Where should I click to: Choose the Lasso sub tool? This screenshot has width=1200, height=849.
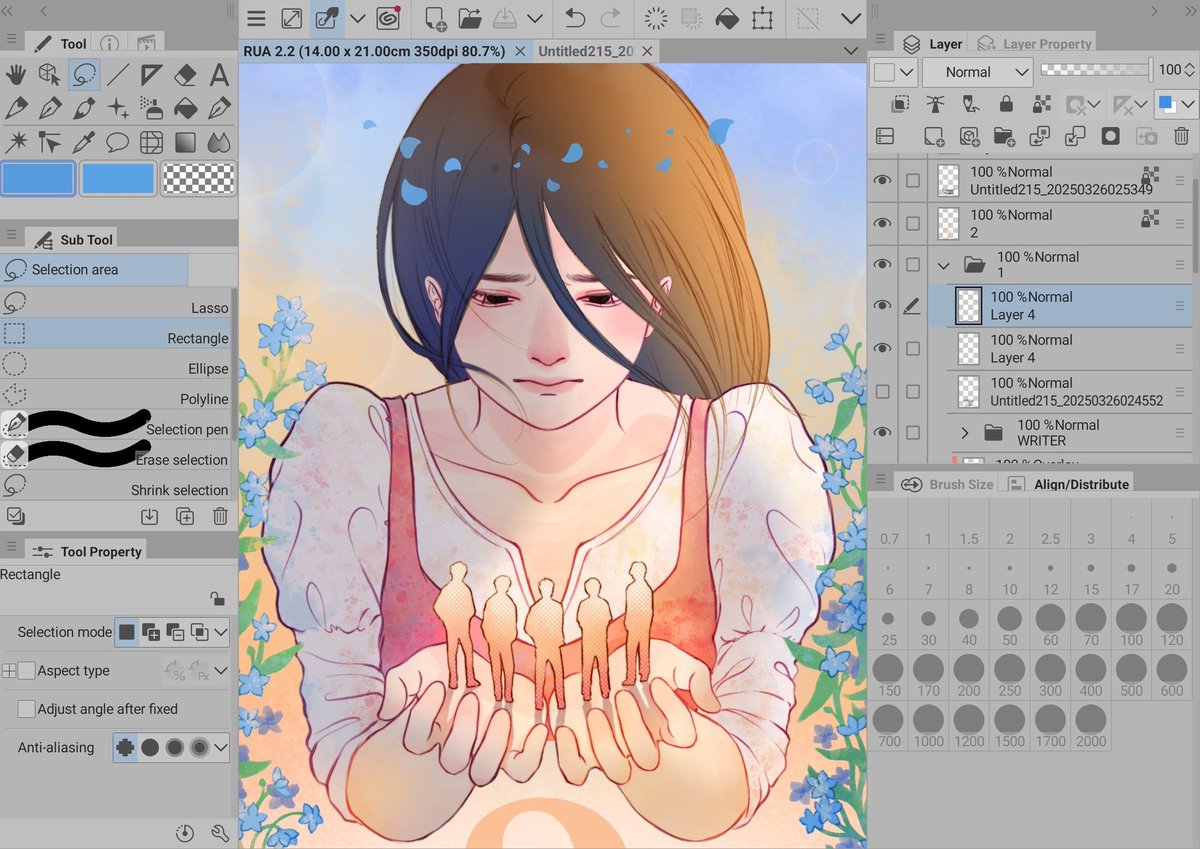pos(116,307)
